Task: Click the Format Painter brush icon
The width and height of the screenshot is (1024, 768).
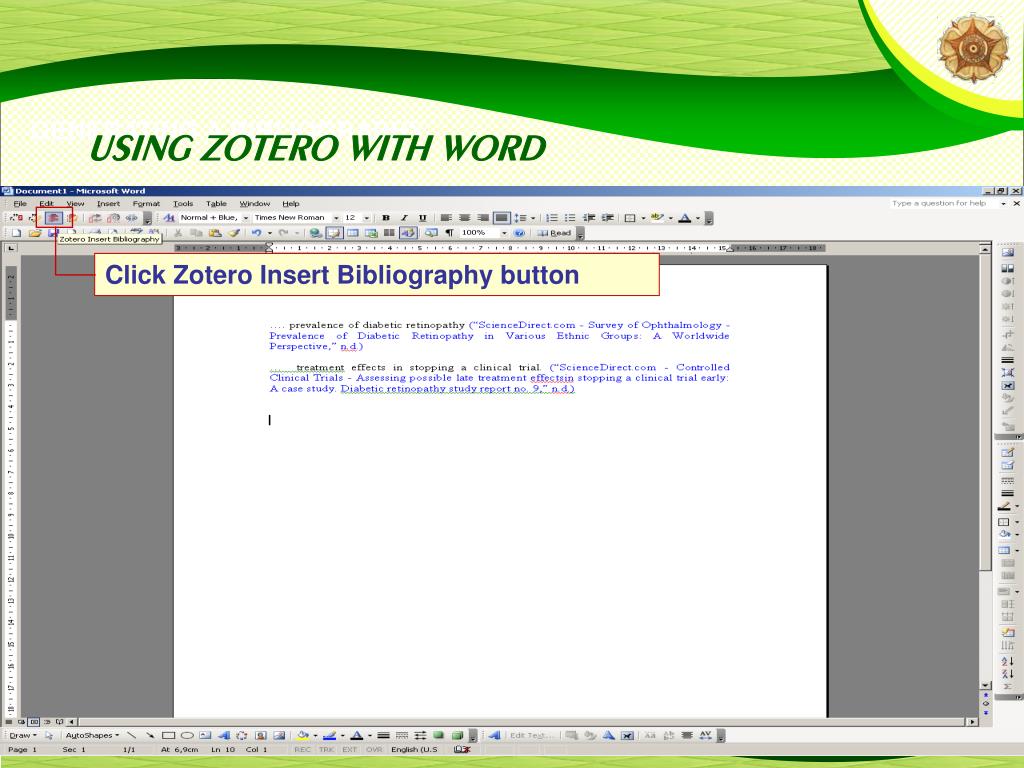Action: [x=234, y=233]
